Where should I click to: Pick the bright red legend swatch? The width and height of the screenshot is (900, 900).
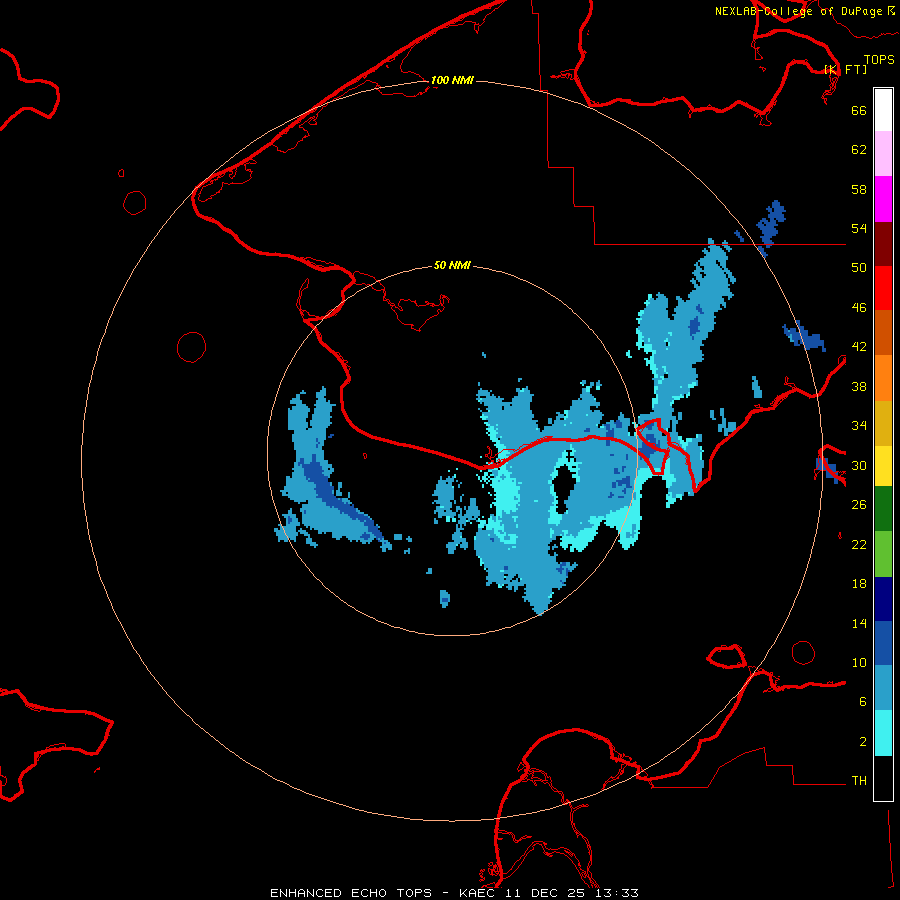(883, 288)
